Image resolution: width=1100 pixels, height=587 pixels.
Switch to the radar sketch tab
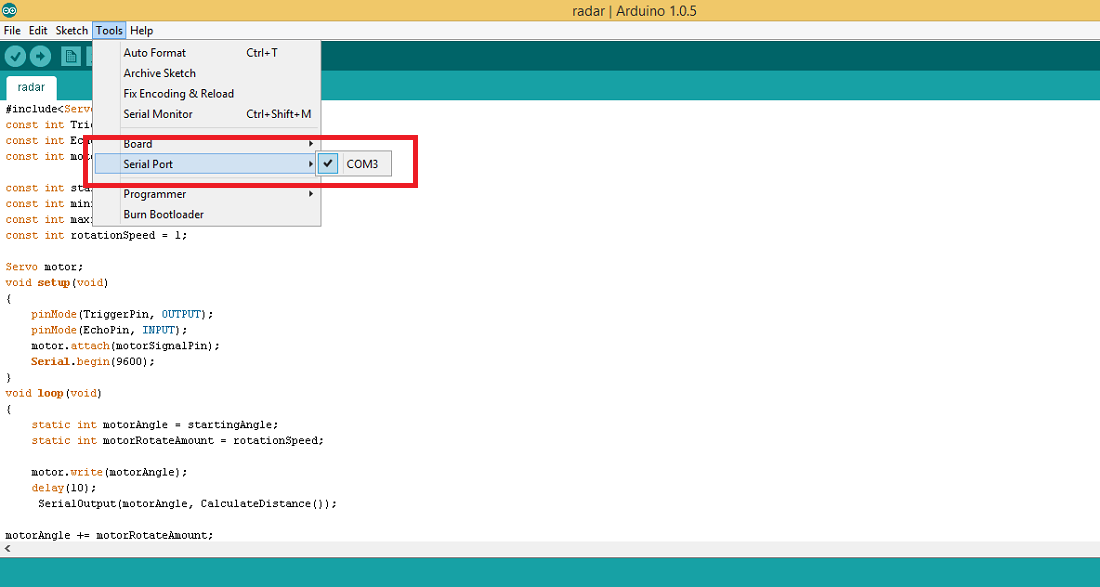(x=32, y=88)
